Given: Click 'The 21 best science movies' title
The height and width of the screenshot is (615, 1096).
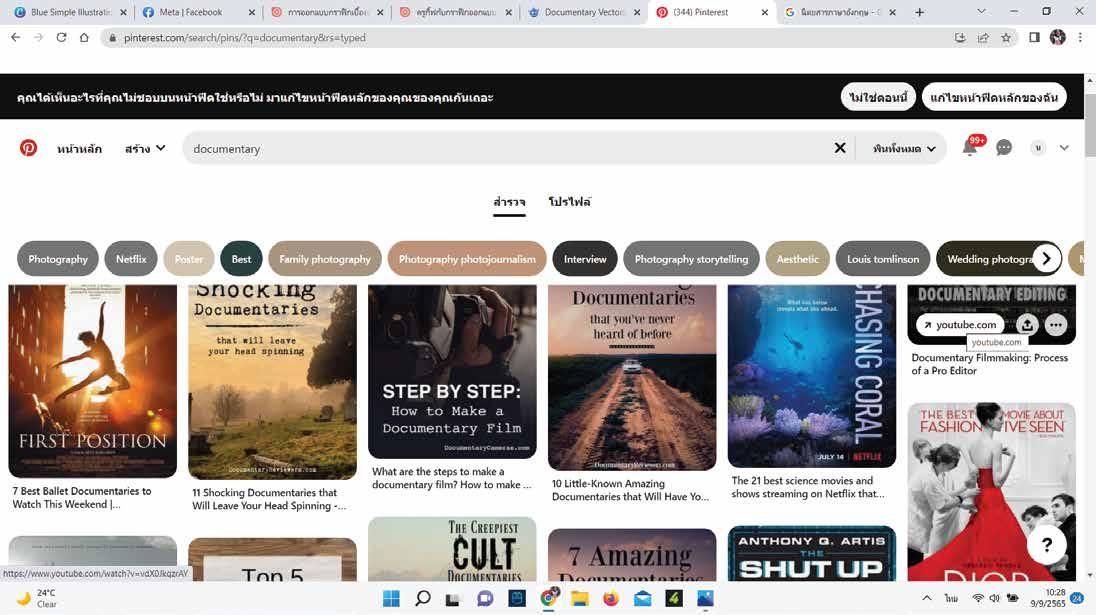Looking at the screenshot, I should click(x=807, y=487).
